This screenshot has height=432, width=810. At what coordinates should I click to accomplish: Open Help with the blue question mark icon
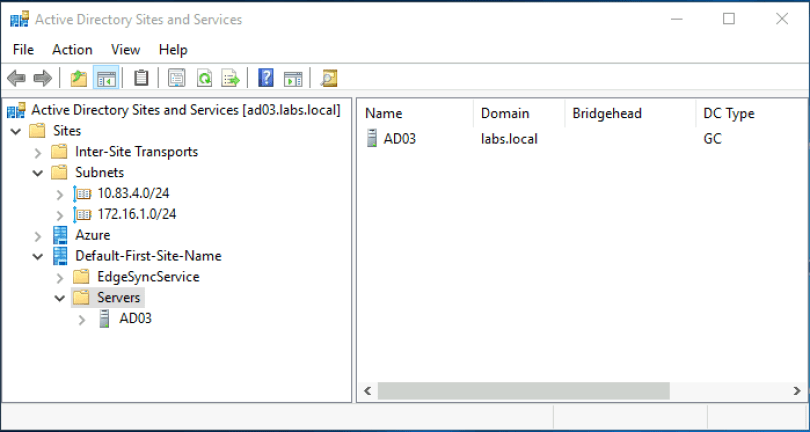point(266,78)
